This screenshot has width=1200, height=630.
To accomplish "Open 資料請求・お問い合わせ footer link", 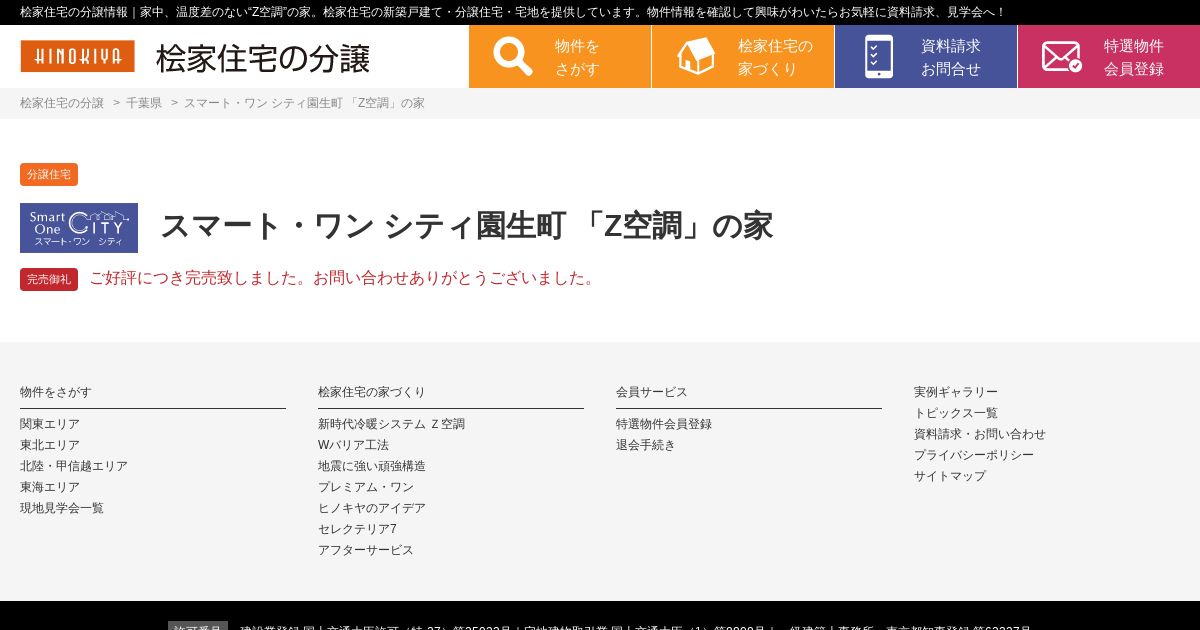I will 980,434.
